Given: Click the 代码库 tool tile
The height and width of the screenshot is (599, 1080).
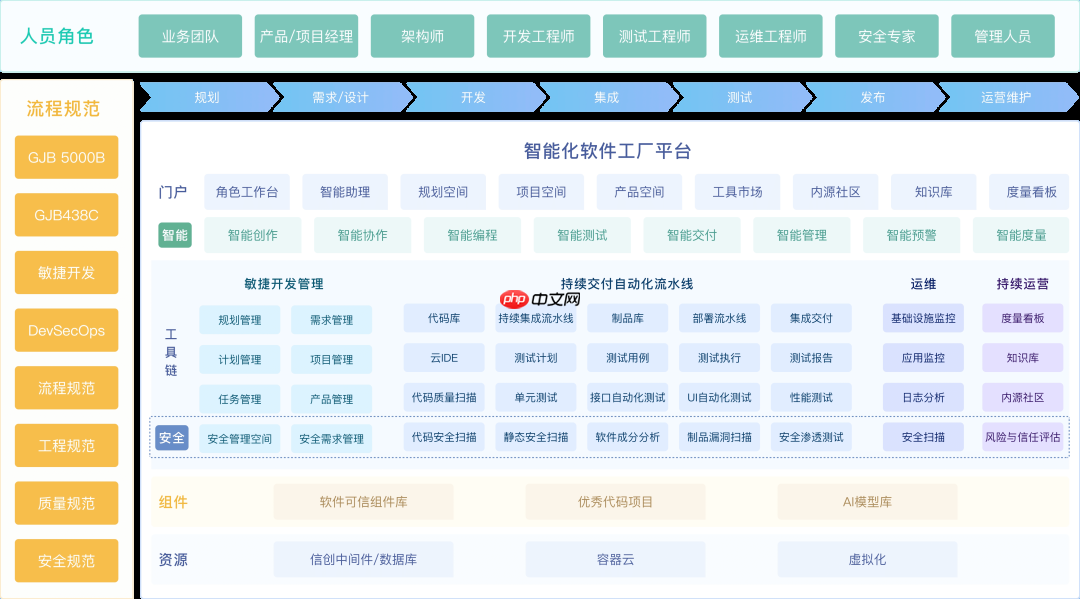Looking at the screenshot, I should click(x=443, y=319).
